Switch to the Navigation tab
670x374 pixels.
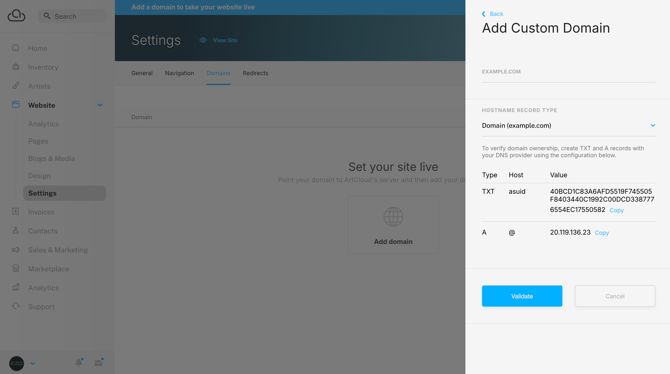(179, 73)
